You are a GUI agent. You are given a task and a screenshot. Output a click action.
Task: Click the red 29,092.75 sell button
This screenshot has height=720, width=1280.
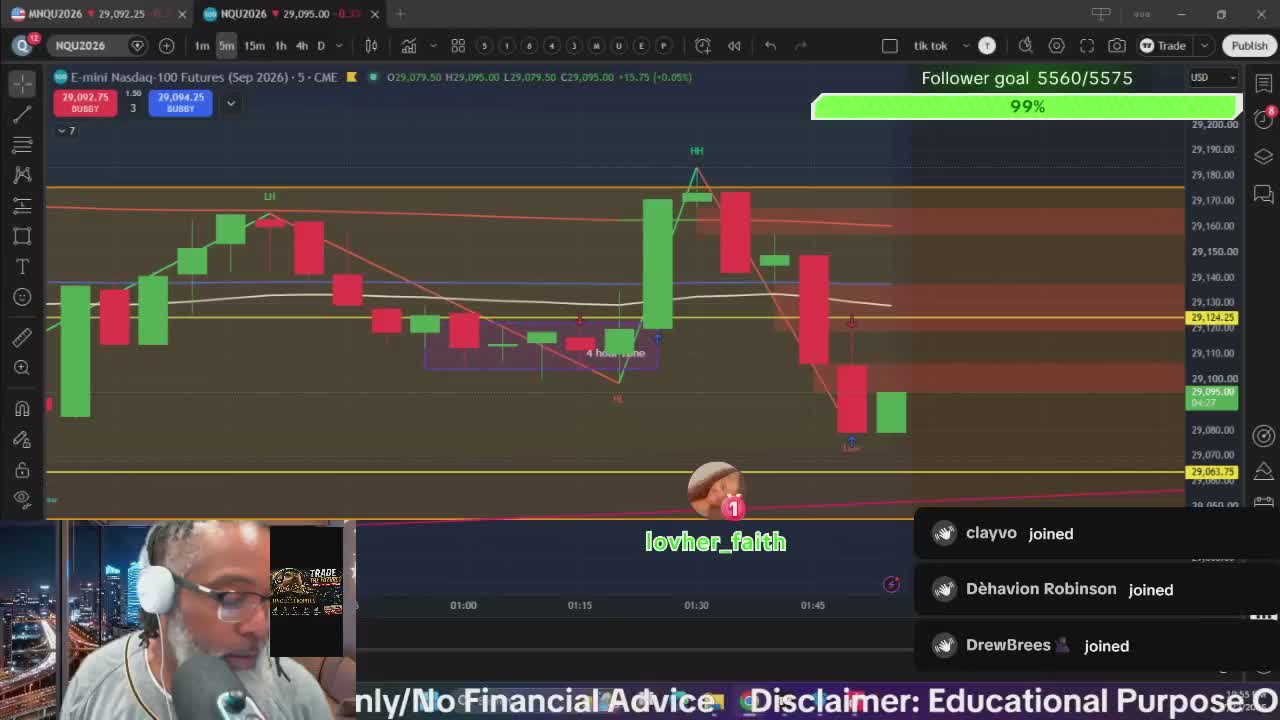click(85, 102)
